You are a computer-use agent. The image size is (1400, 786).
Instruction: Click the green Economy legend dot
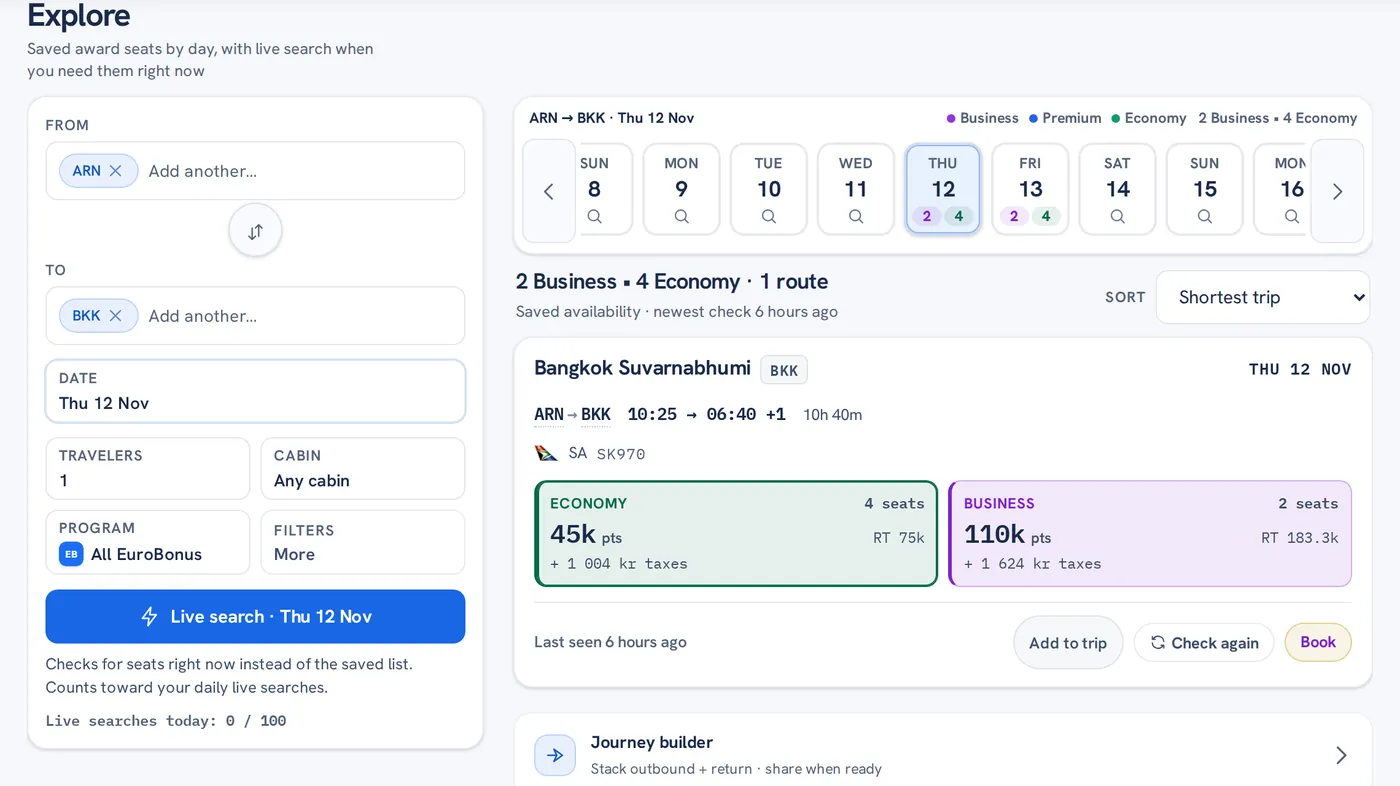click(1116, 118)
